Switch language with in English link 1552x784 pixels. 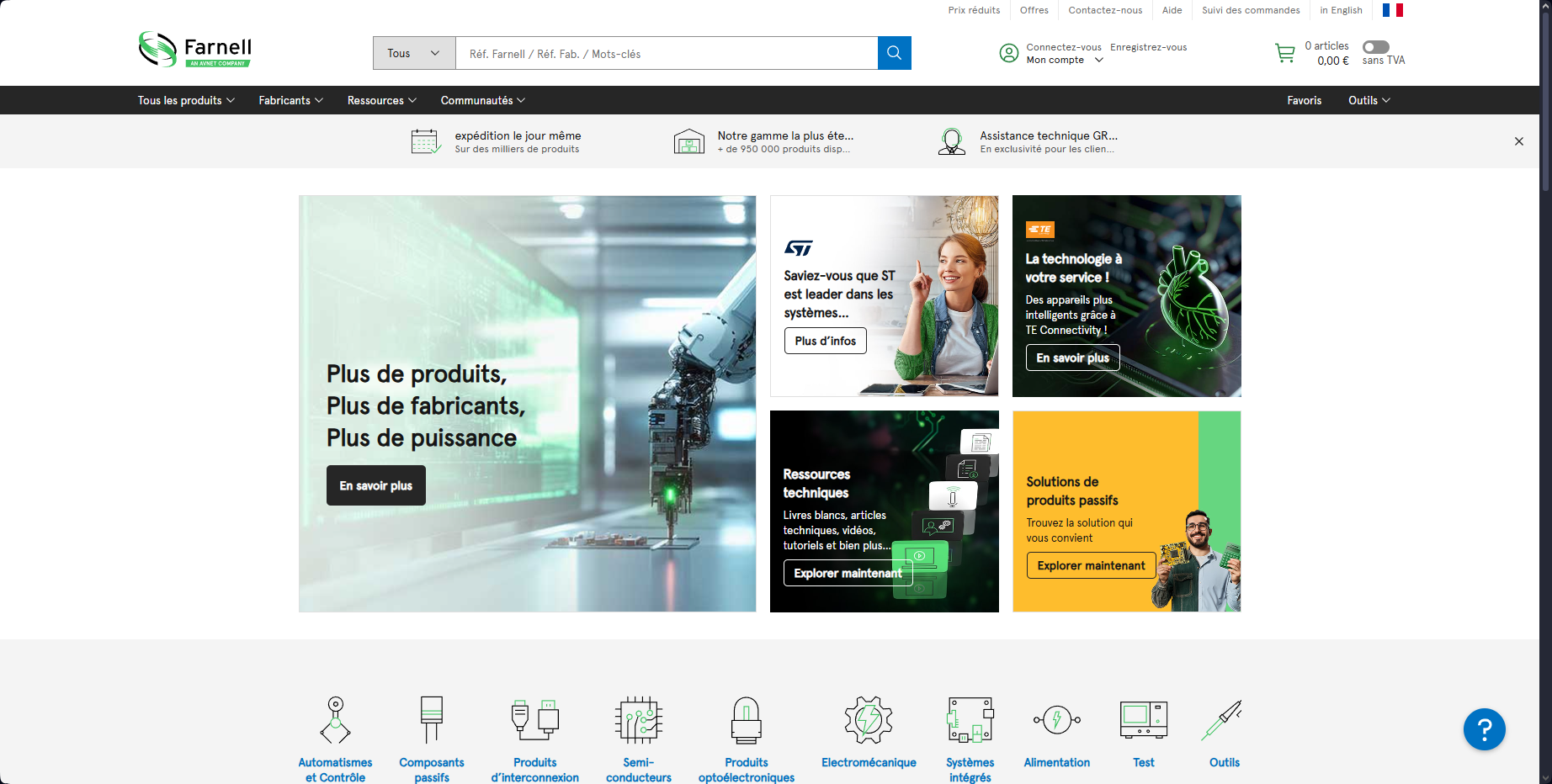tap(1341, 10)
